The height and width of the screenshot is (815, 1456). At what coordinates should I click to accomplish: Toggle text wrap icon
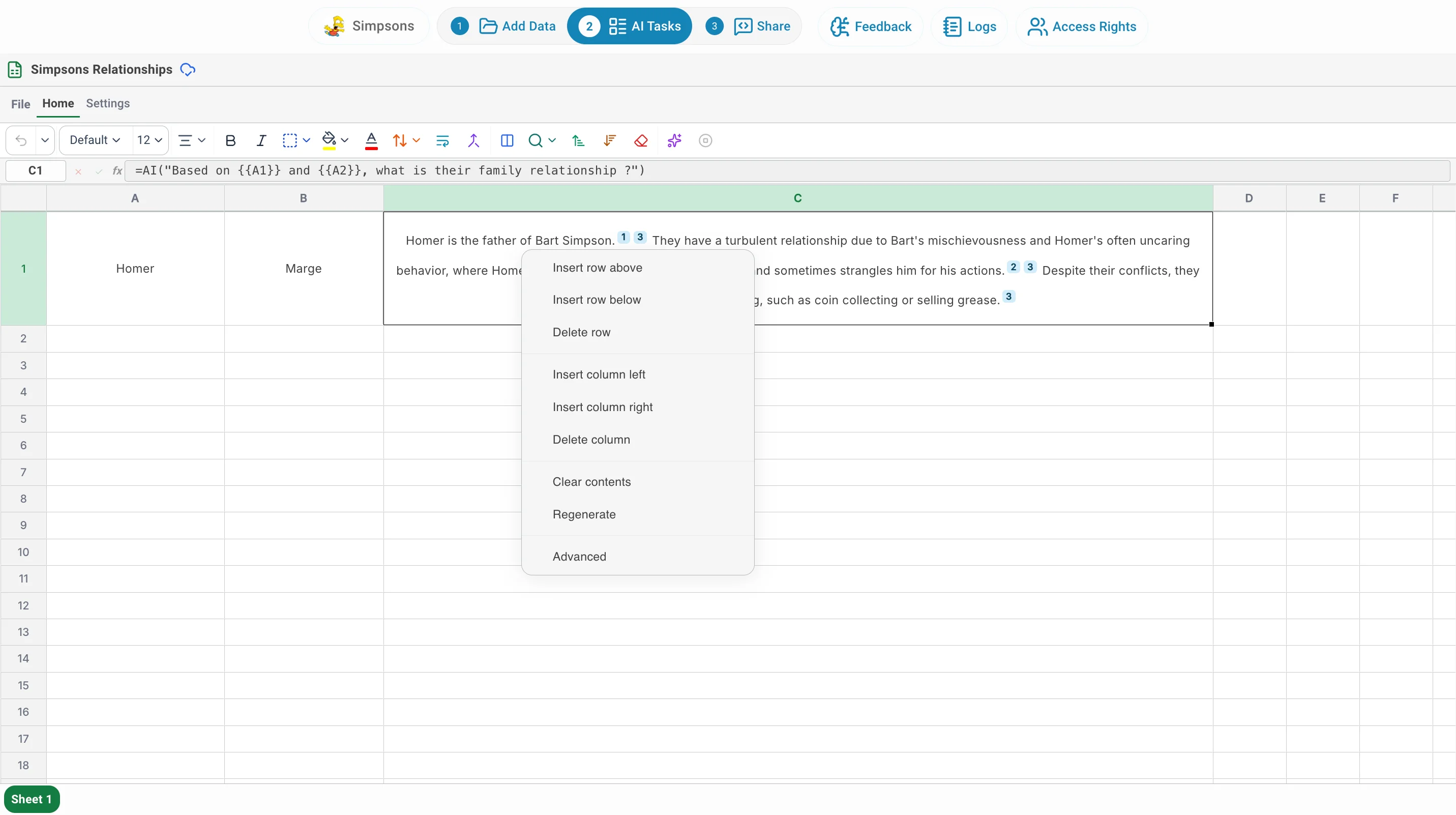(442, 140)
